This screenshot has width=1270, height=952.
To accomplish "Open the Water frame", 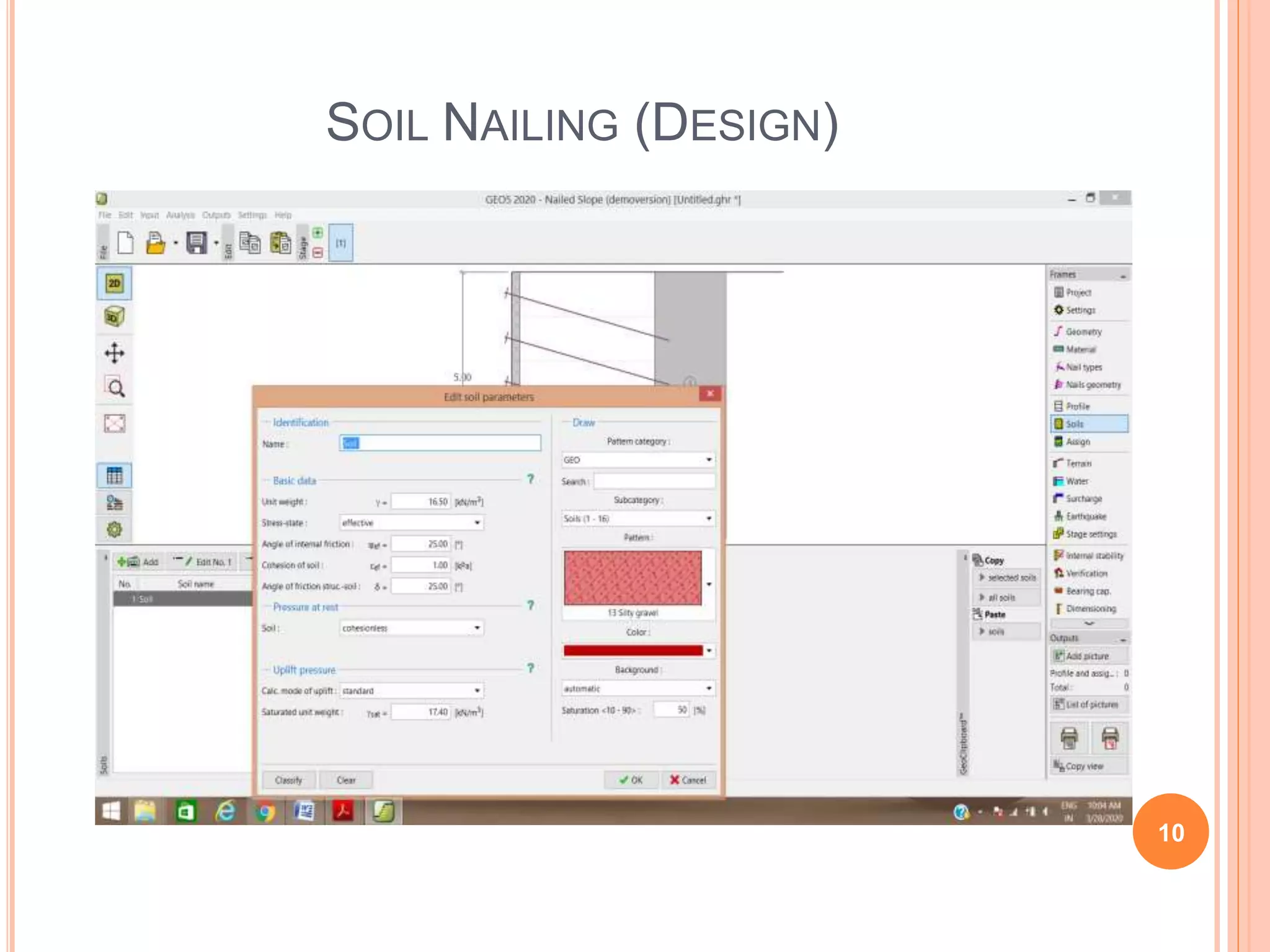I will point(1077,481).
